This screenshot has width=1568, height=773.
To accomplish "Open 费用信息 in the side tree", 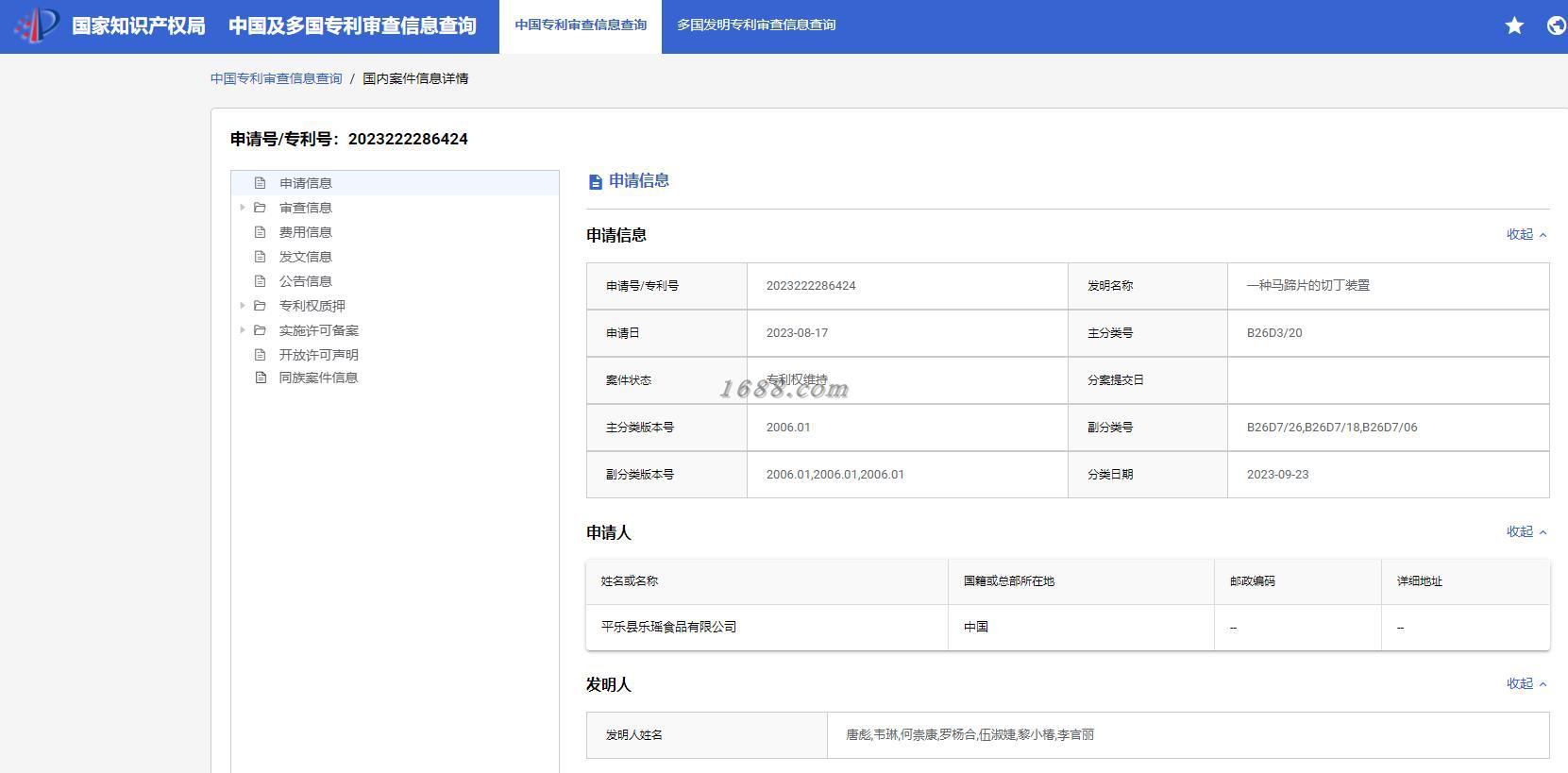I will point(306,232).
